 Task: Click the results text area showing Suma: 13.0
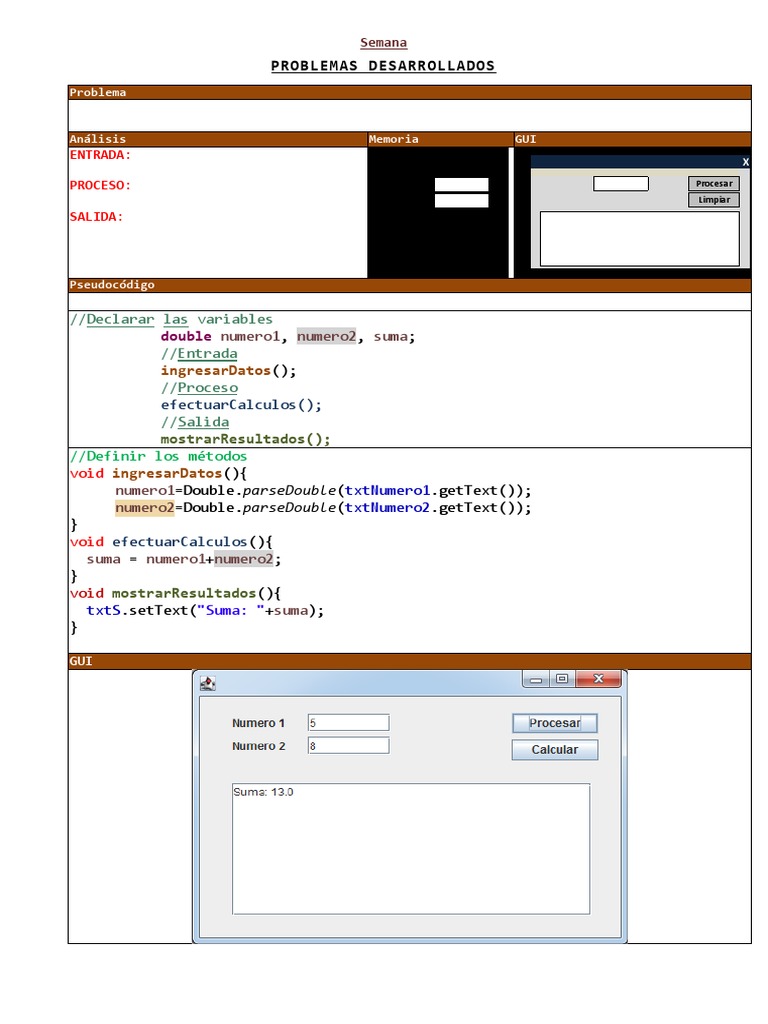click(411, 848)
